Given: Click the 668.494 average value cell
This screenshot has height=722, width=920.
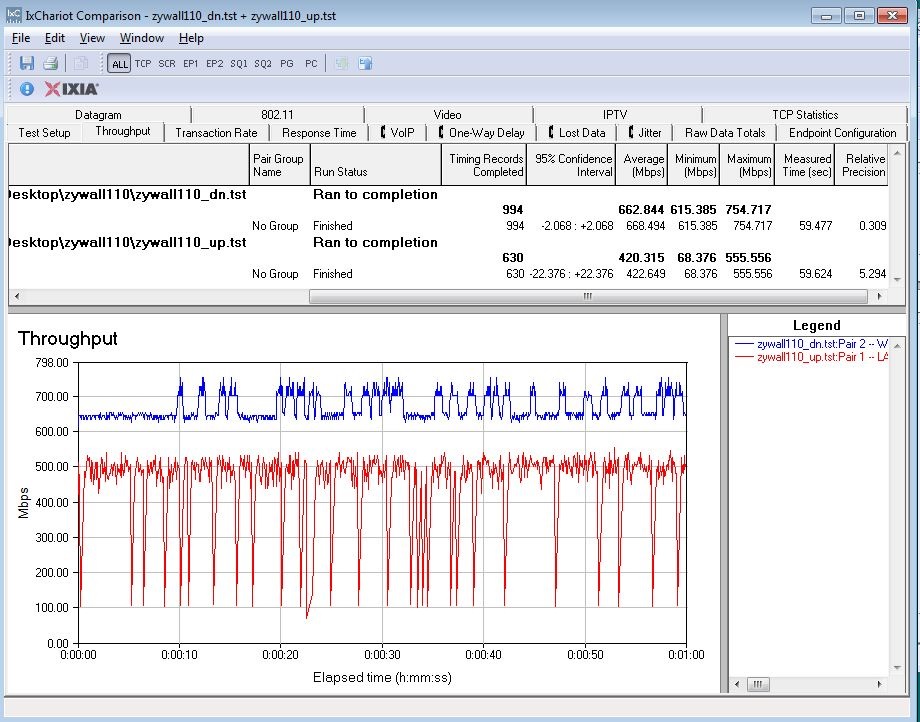Looking at the screenshot, I should (x=645, y=226).
